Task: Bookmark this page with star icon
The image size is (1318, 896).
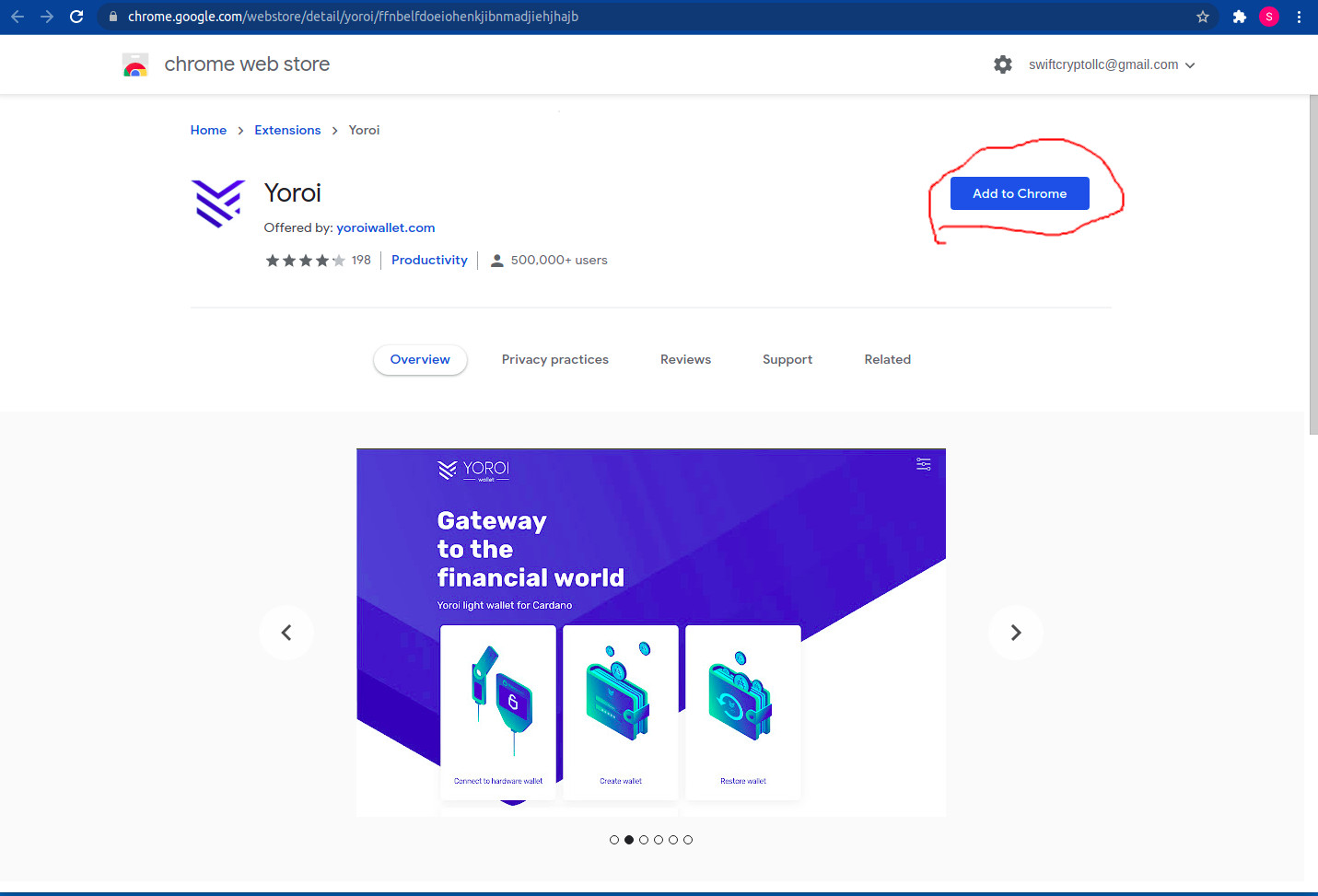Action: [x=1202, y=17]
